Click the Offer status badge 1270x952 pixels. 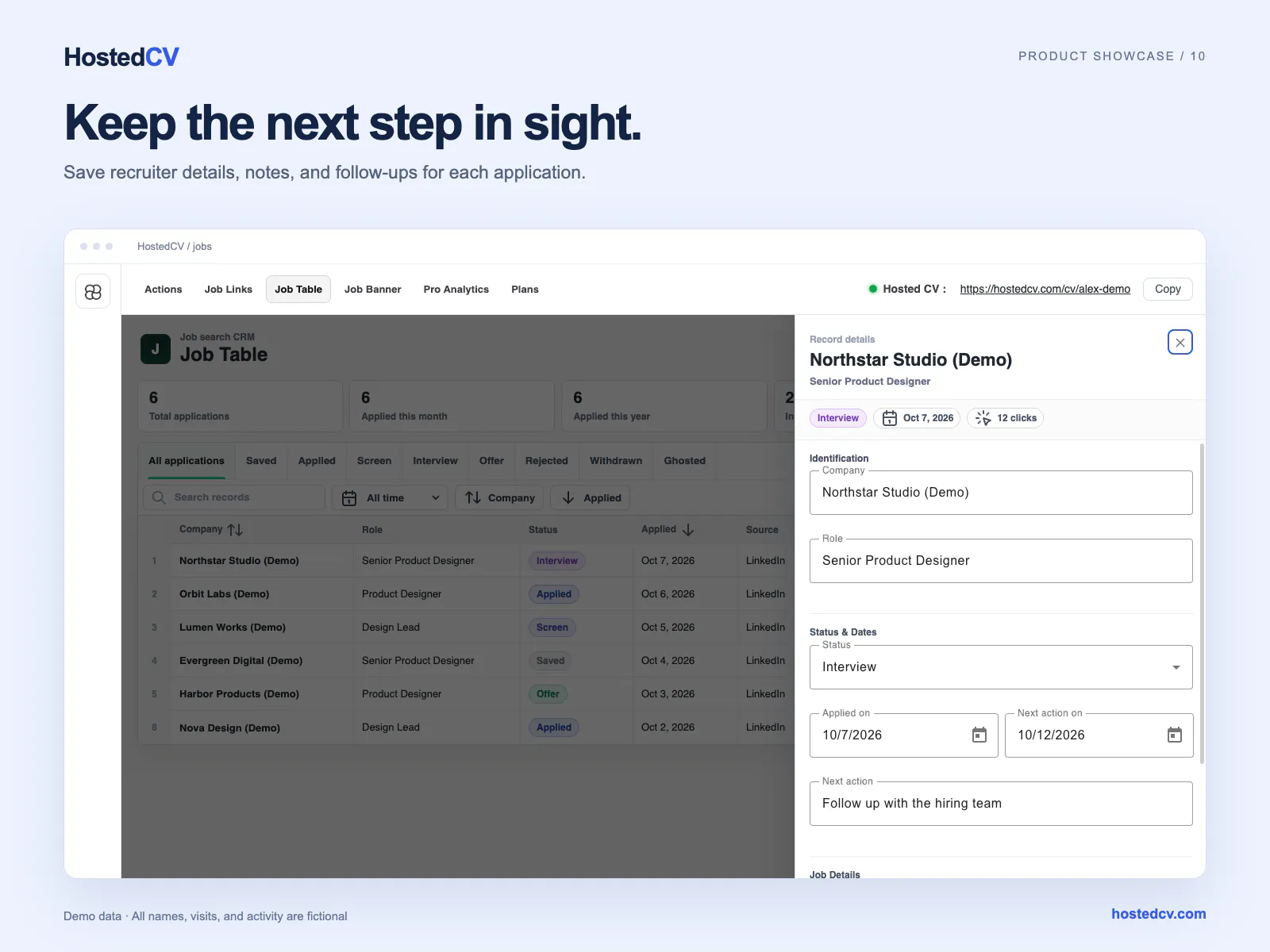[548, 694]
